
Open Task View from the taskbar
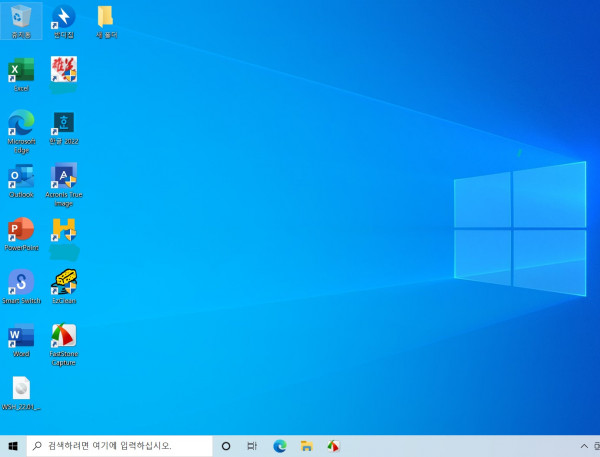coord(252,446)
